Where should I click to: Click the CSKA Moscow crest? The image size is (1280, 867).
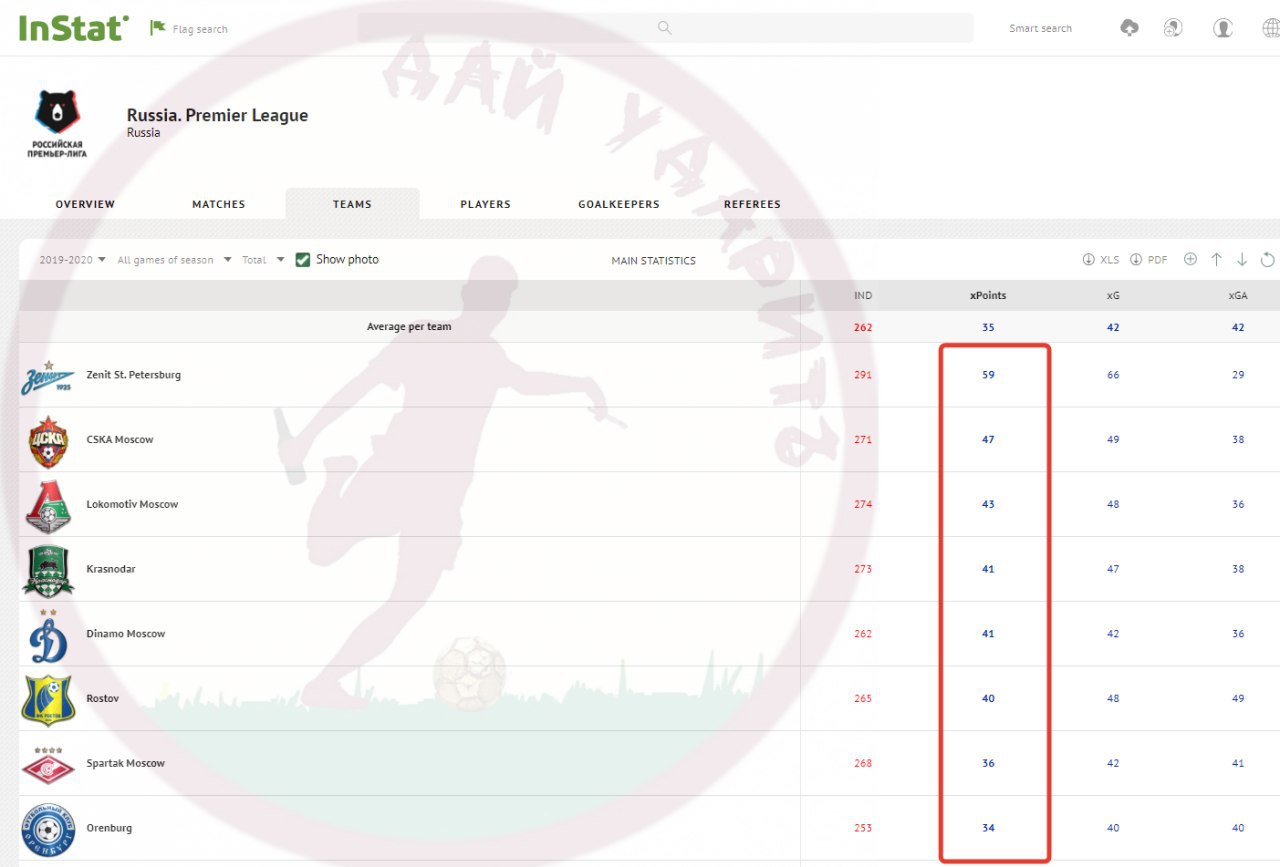[x=48, y=441]
